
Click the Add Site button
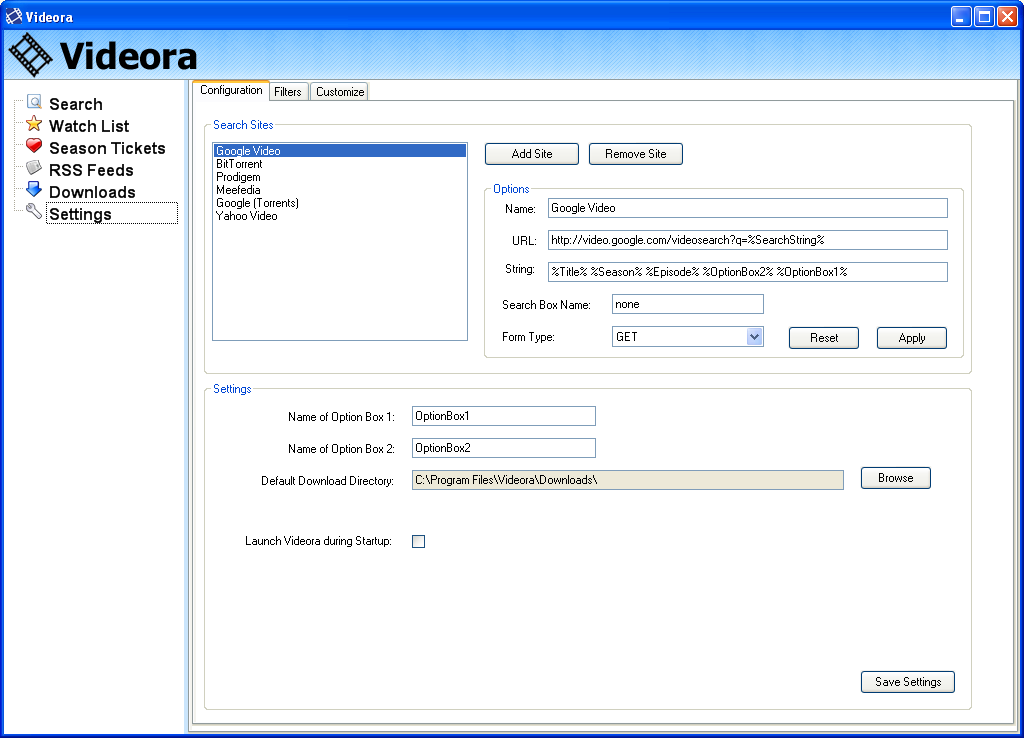(532, 154)
